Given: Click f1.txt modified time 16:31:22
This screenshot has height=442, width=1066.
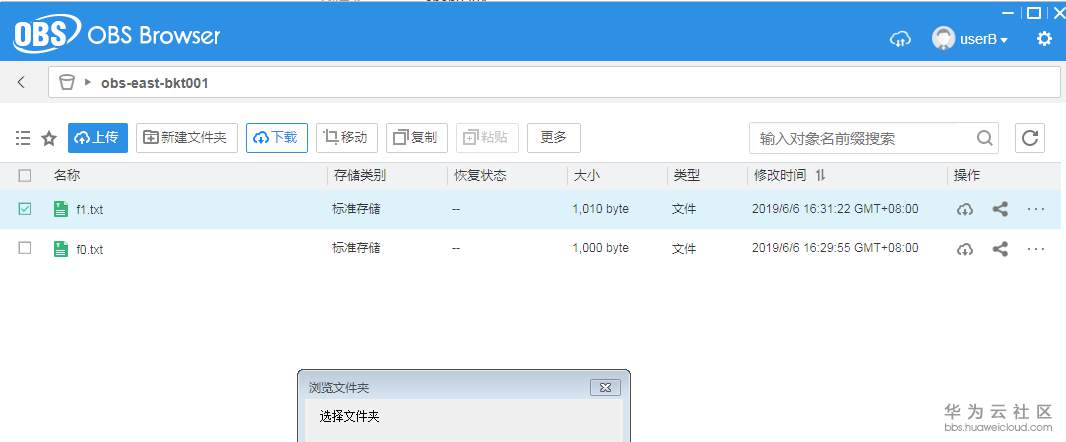Looking at the screenshot, I should click(x=835, y=209).
